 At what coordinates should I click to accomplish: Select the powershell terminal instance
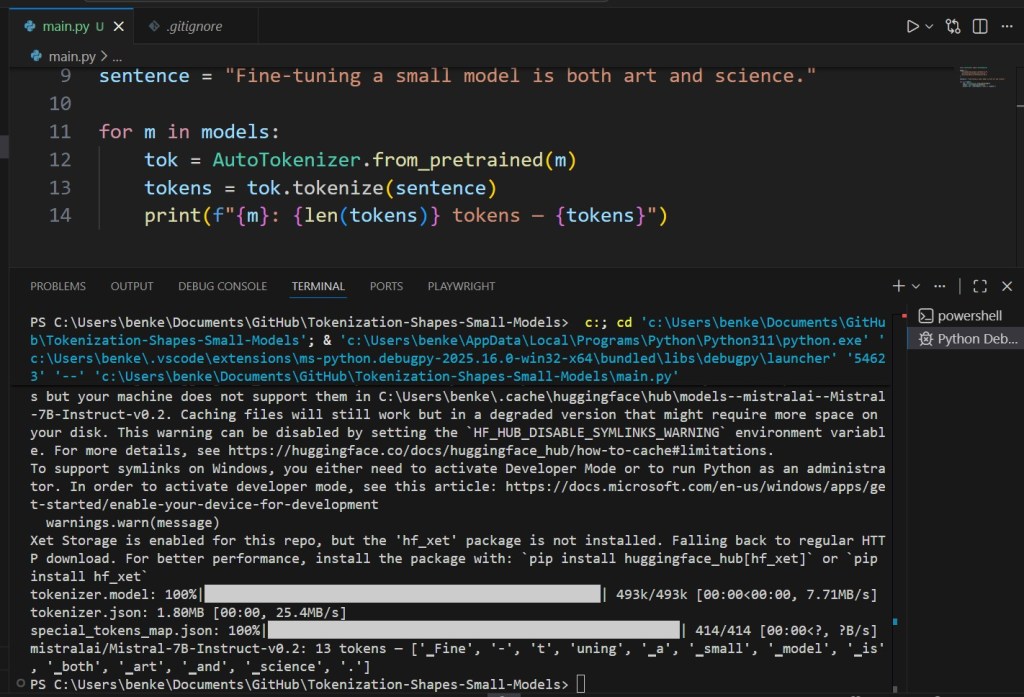(968, 315)
